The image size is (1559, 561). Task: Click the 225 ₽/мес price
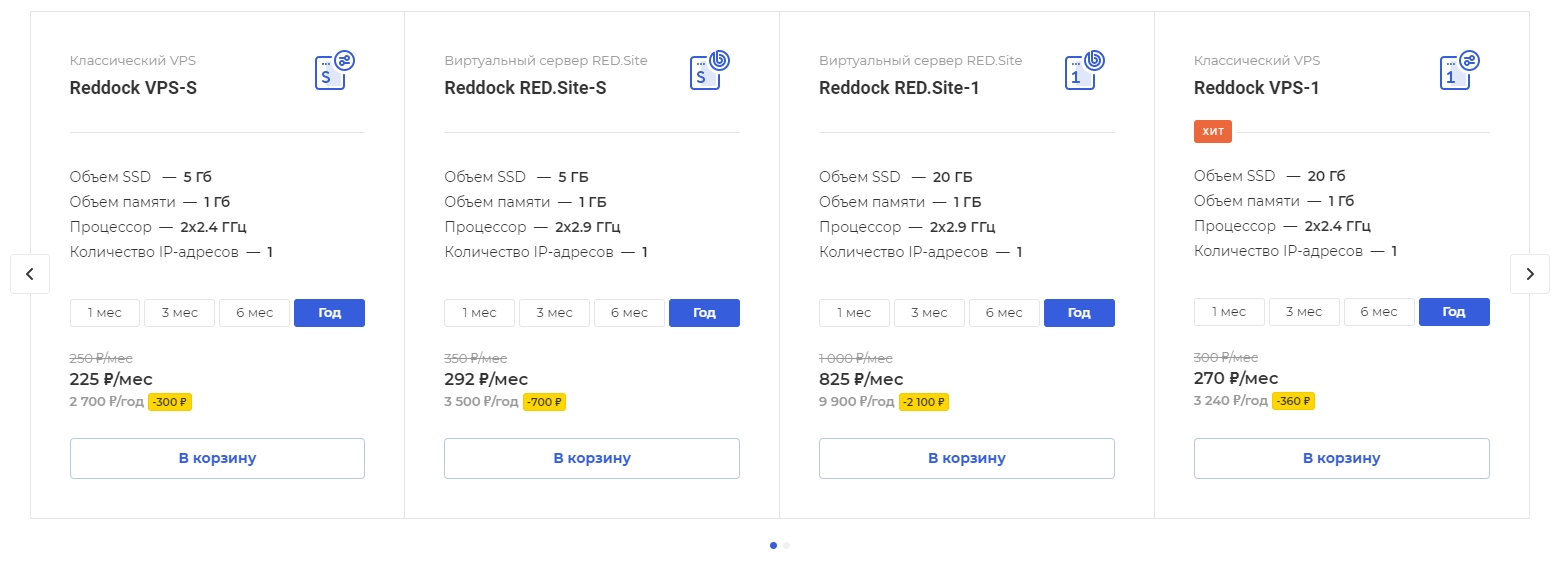coord(111,379)
